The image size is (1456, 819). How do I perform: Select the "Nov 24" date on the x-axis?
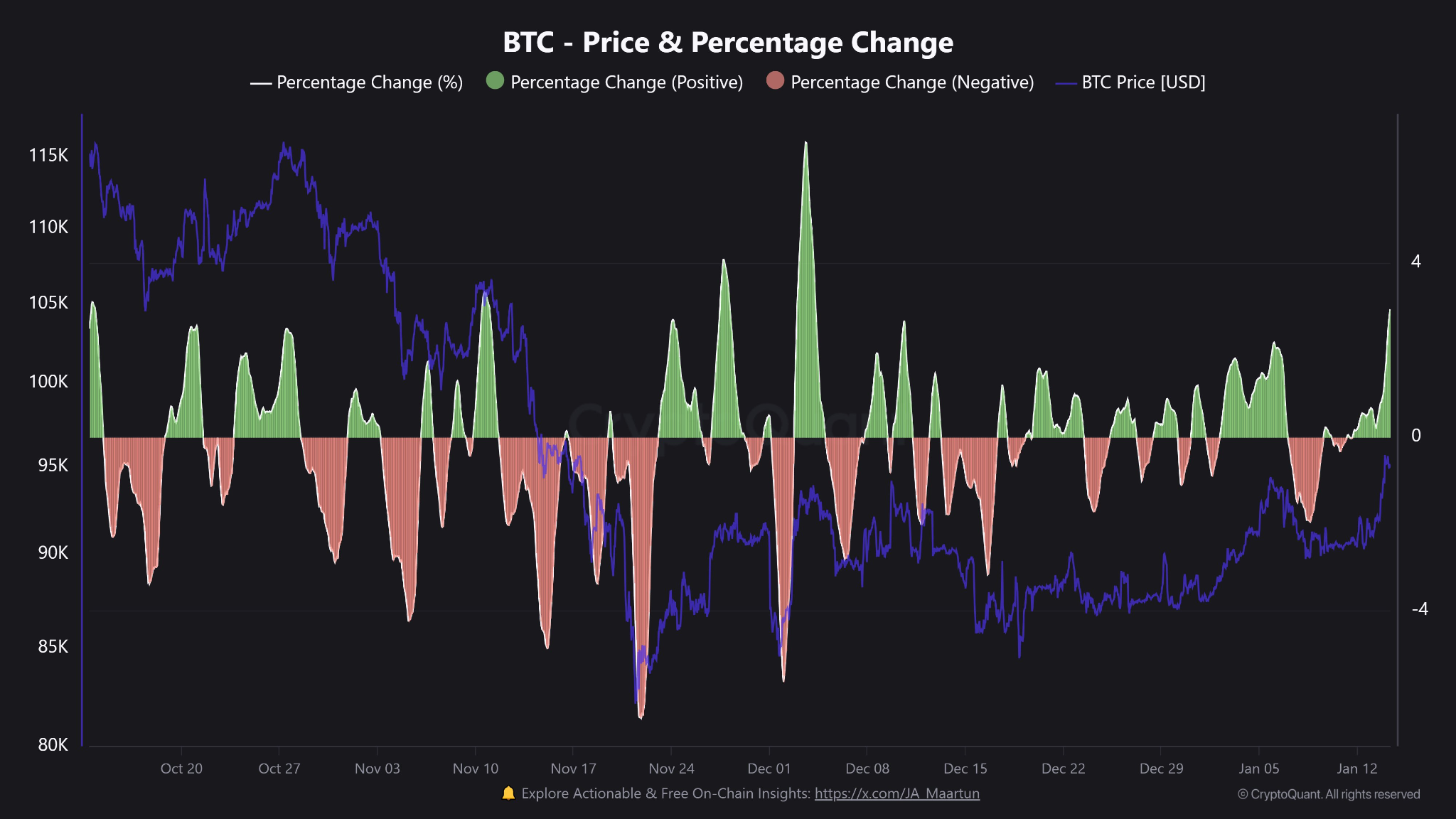pyautogui.click(x=671, y=769)
